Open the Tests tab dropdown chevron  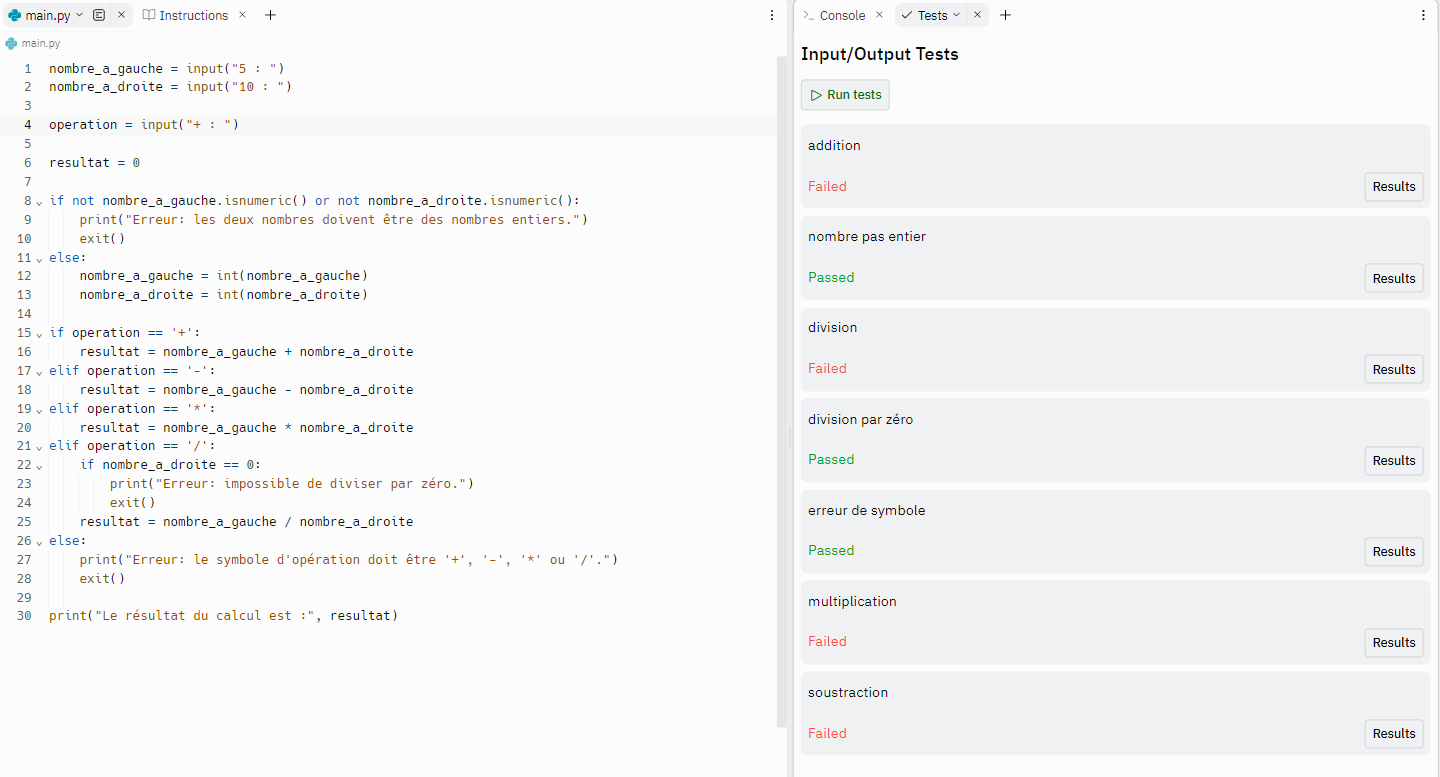coord(957,15)
